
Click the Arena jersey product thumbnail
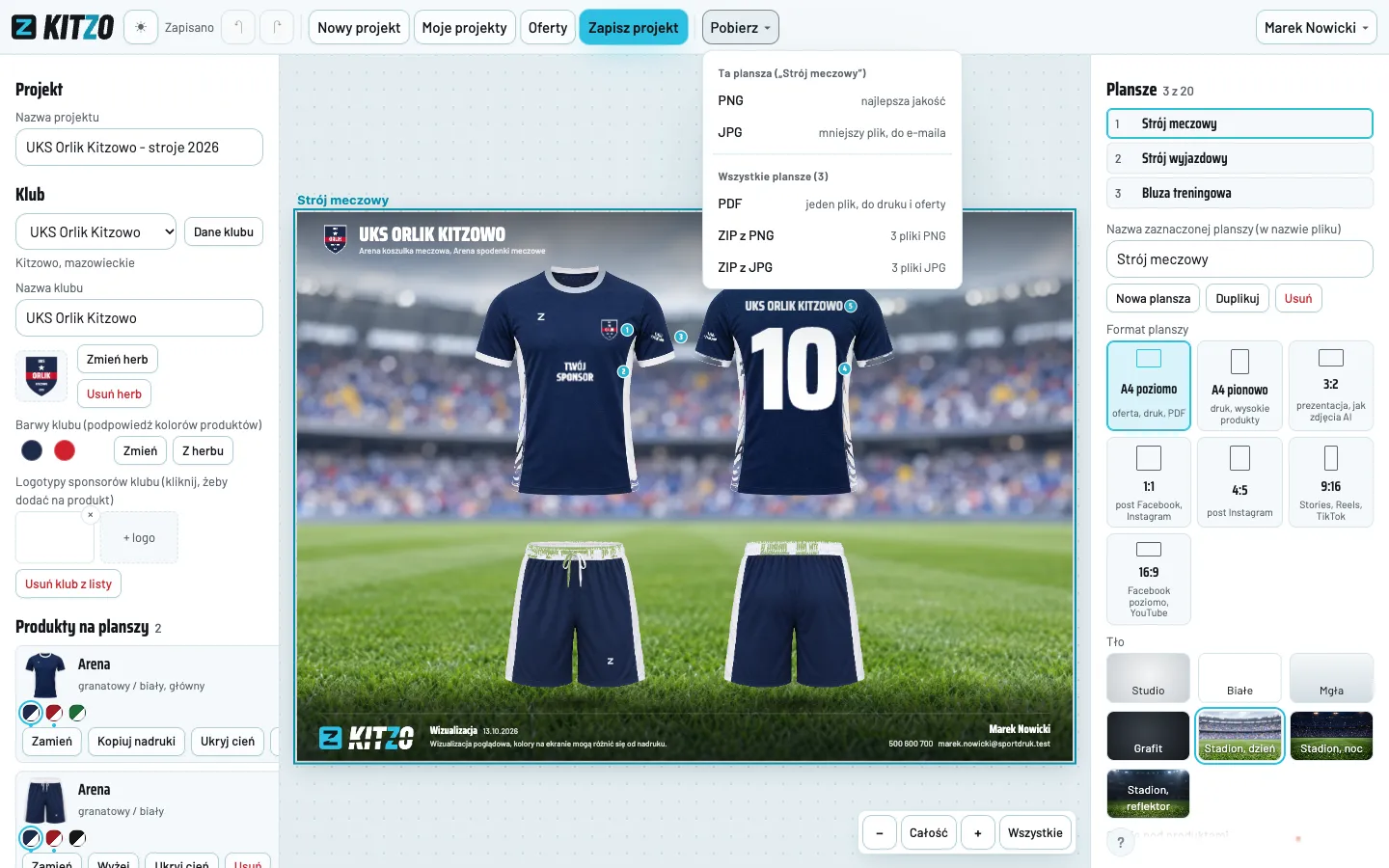tap(44, 675)
